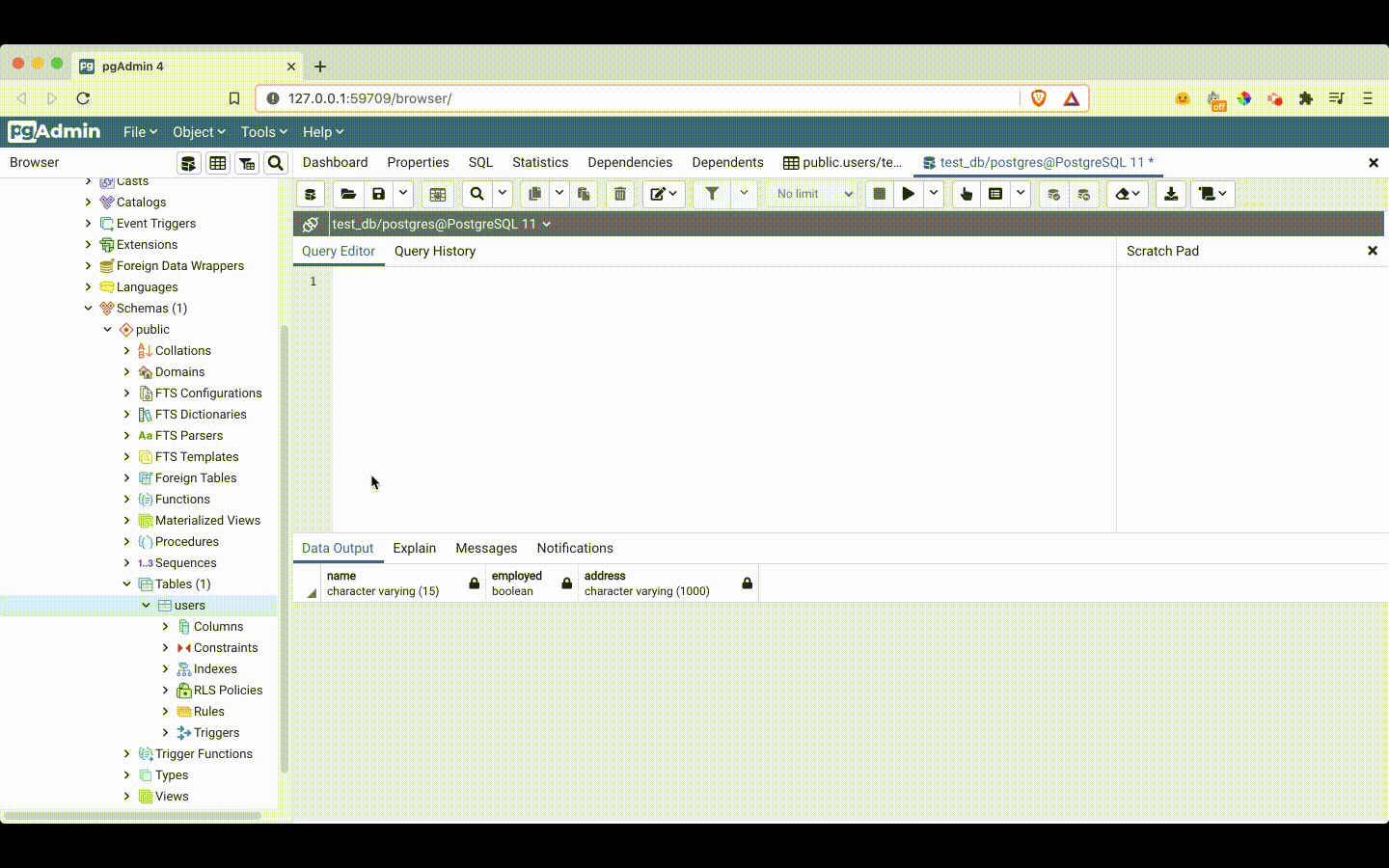Switch to the Statistics tab
This screenshot has width=1389, height=868.
pos(540,163)
